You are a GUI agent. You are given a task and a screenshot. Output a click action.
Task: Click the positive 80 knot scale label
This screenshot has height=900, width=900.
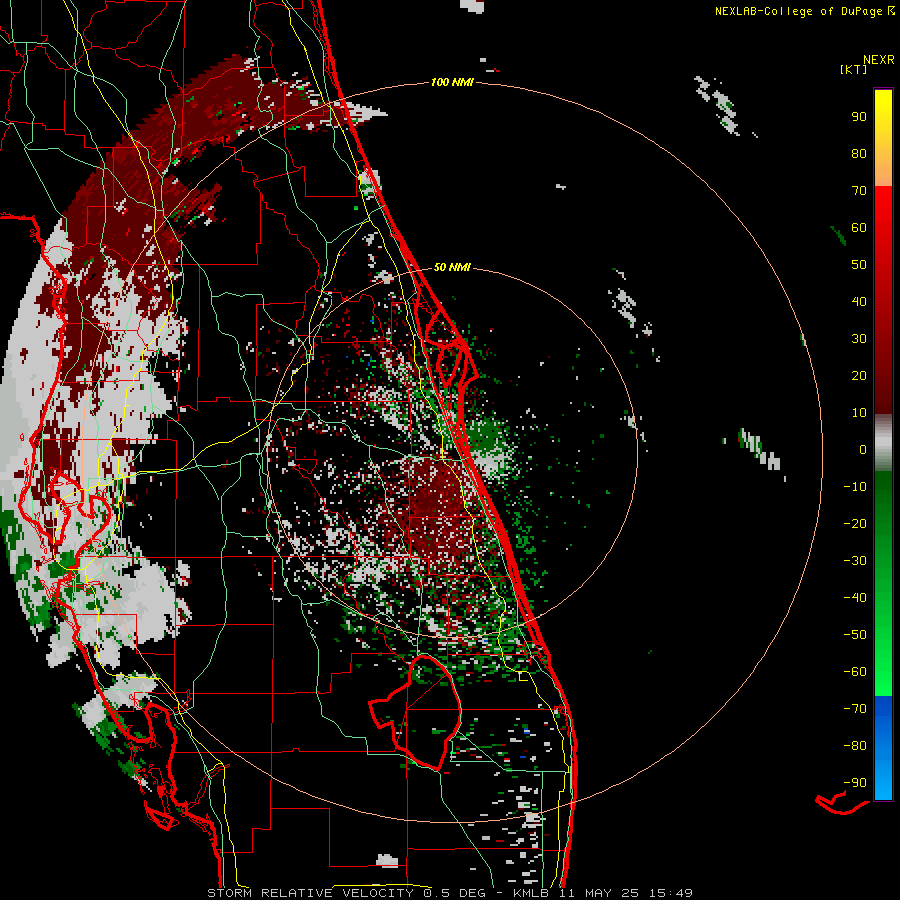tap(859, 153)
